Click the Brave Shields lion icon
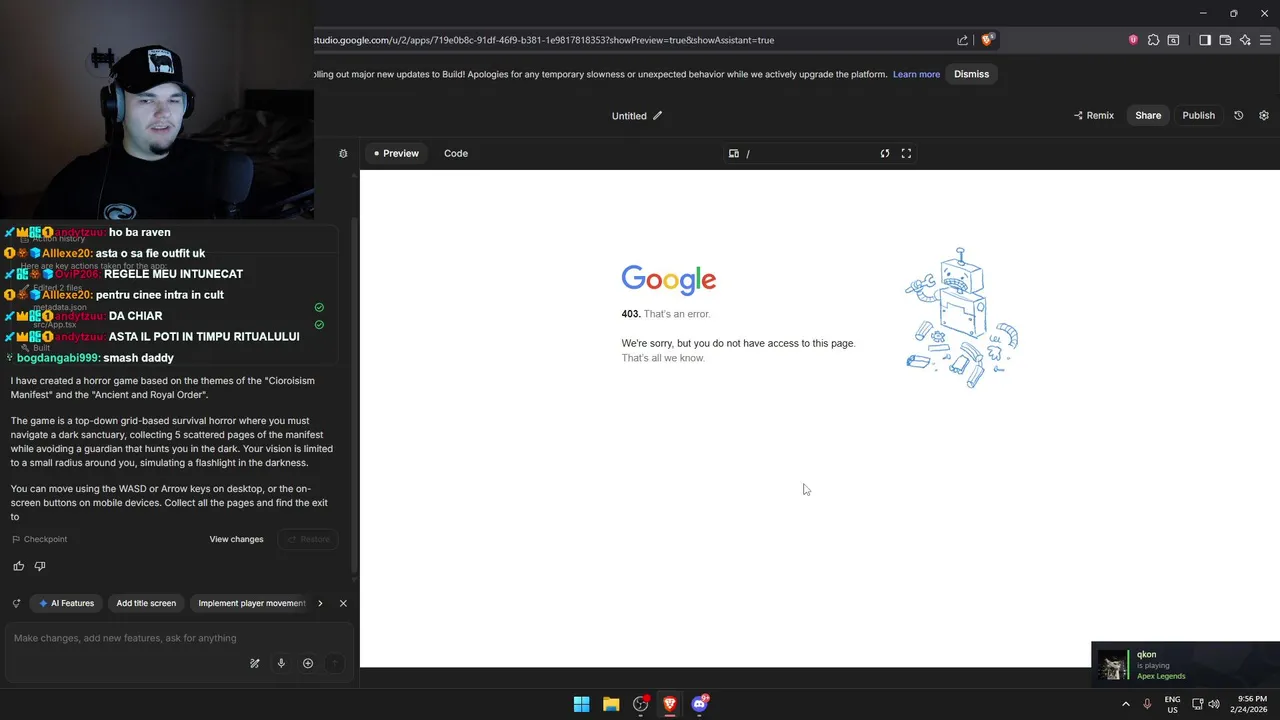 pos(987,40)
